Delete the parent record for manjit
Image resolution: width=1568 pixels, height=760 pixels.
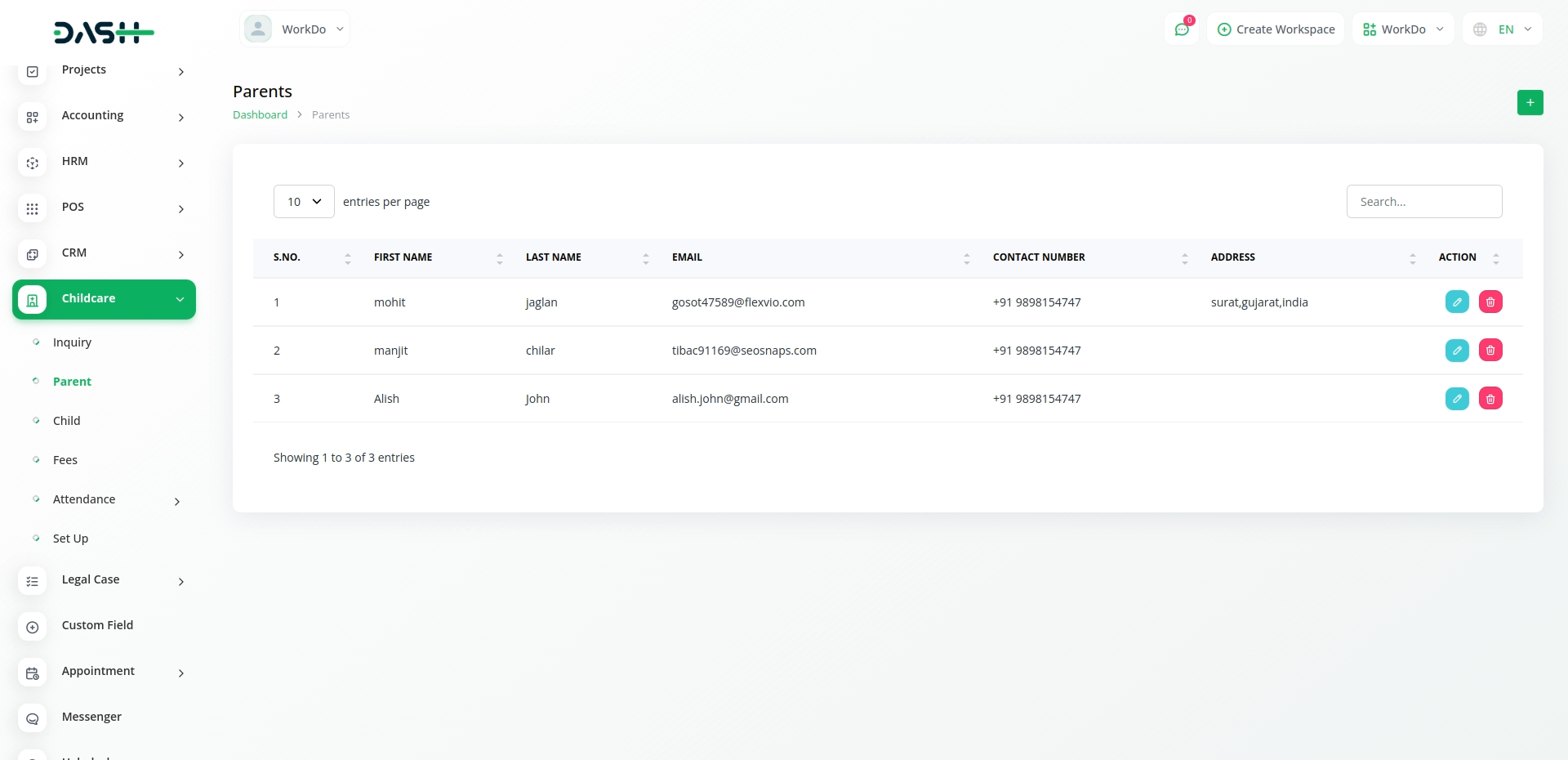pos(1490,351)
